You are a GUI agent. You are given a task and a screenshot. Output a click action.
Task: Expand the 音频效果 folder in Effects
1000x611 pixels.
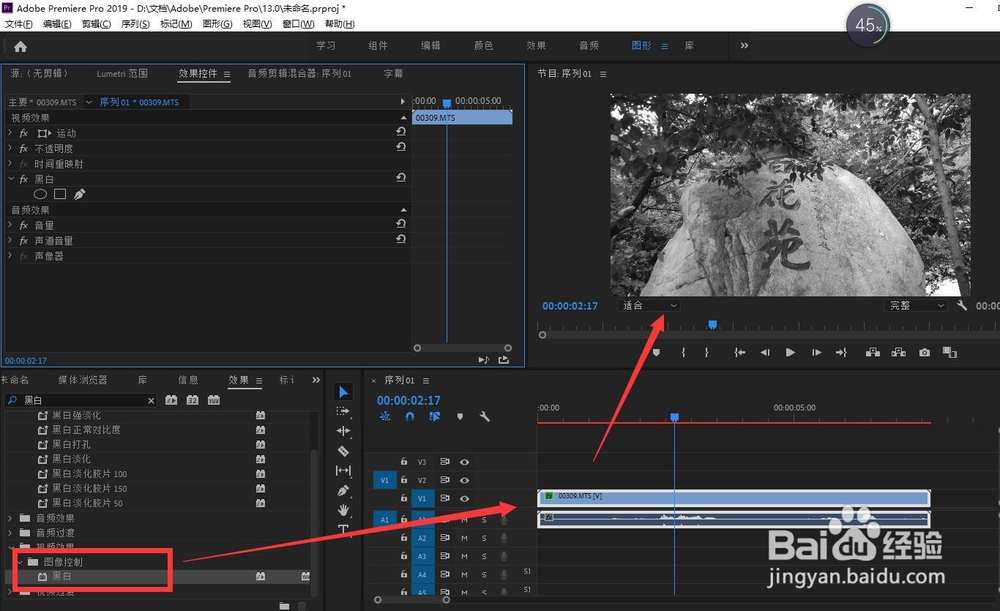point(10,517)
